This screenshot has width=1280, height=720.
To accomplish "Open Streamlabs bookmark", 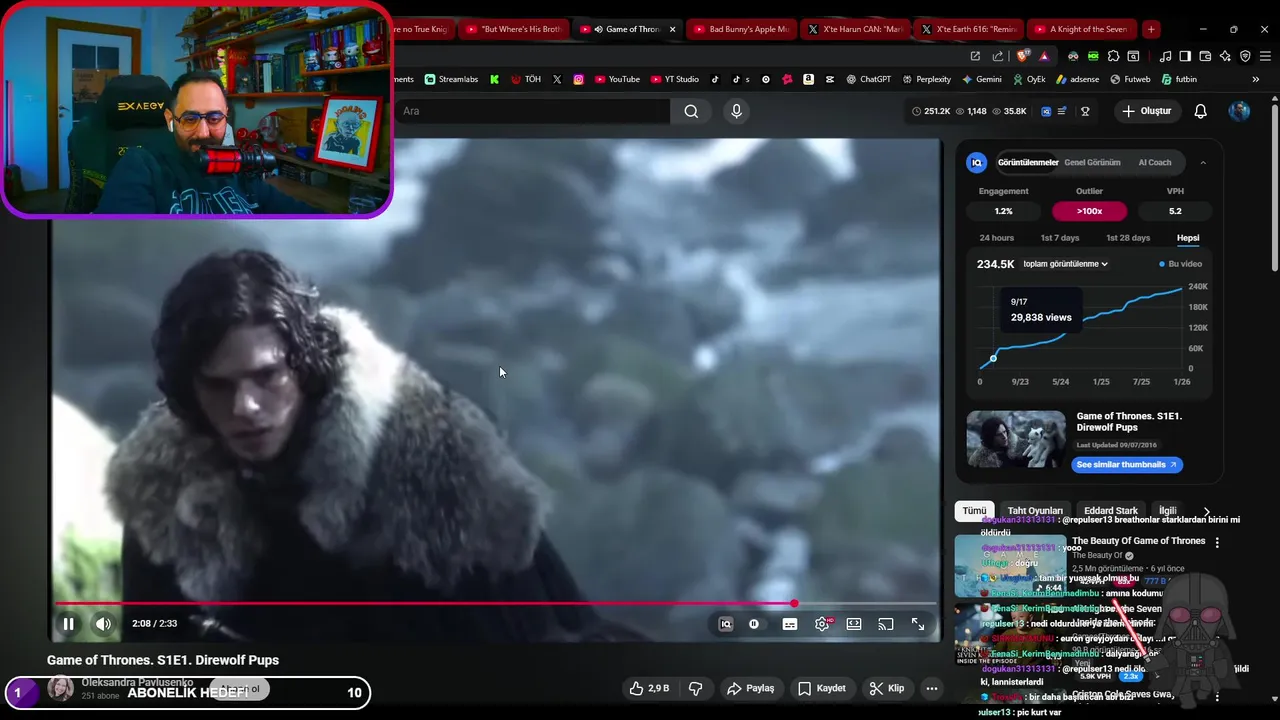I will pyautogui.click(x=452, y=79).
